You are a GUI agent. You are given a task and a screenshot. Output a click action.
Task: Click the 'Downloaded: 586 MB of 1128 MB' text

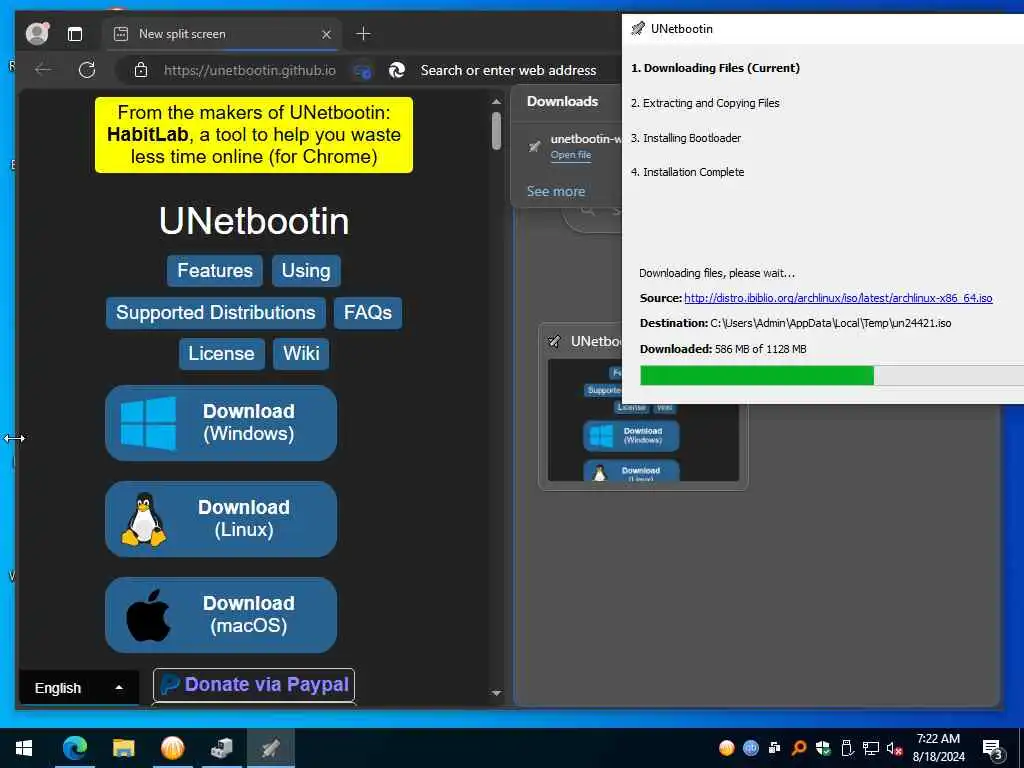[723, 349]
